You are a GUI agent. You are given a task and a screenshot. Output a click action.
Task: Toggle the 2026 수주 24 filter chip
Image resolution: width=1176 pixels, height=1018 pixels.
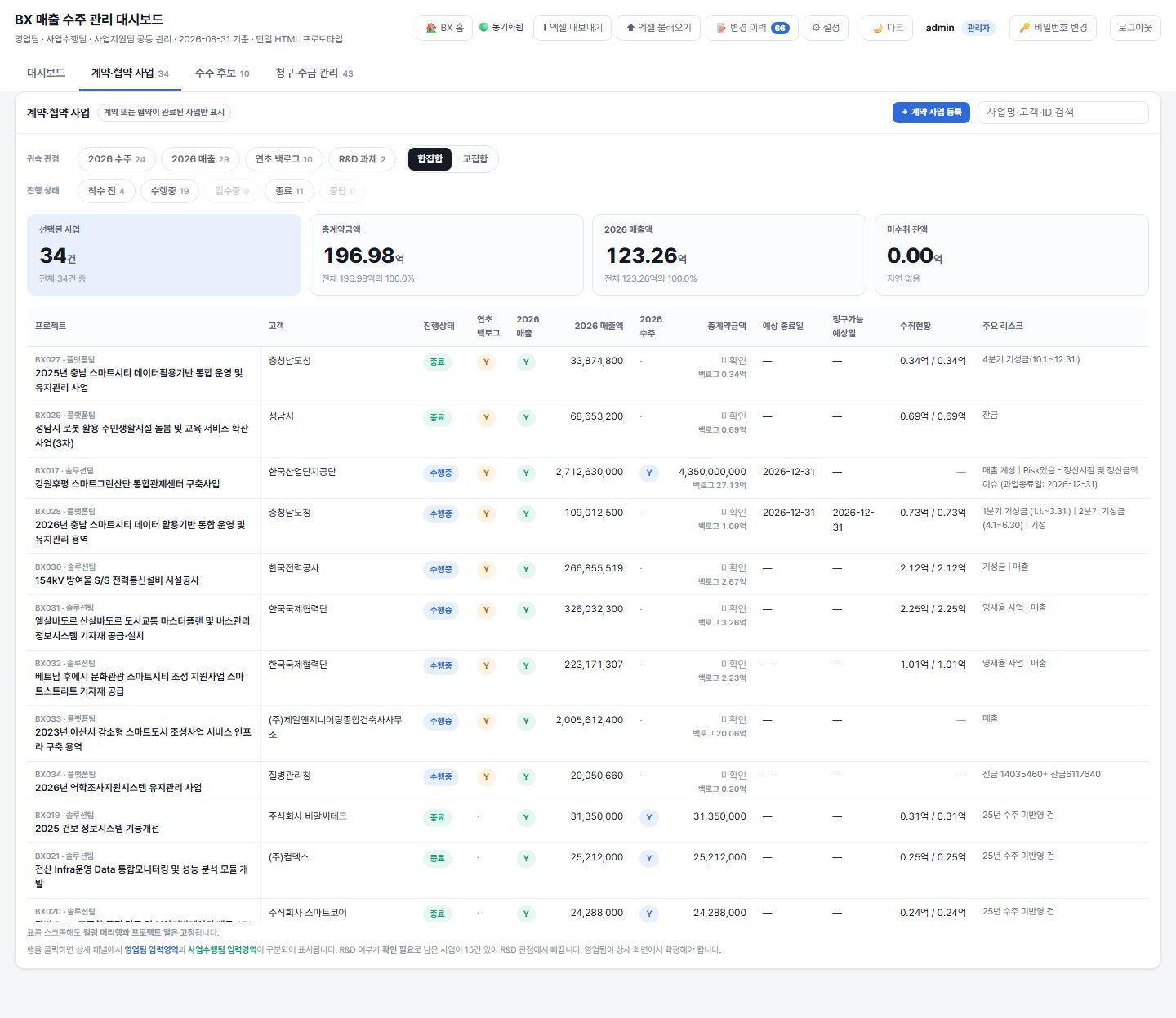pos(117,159)
